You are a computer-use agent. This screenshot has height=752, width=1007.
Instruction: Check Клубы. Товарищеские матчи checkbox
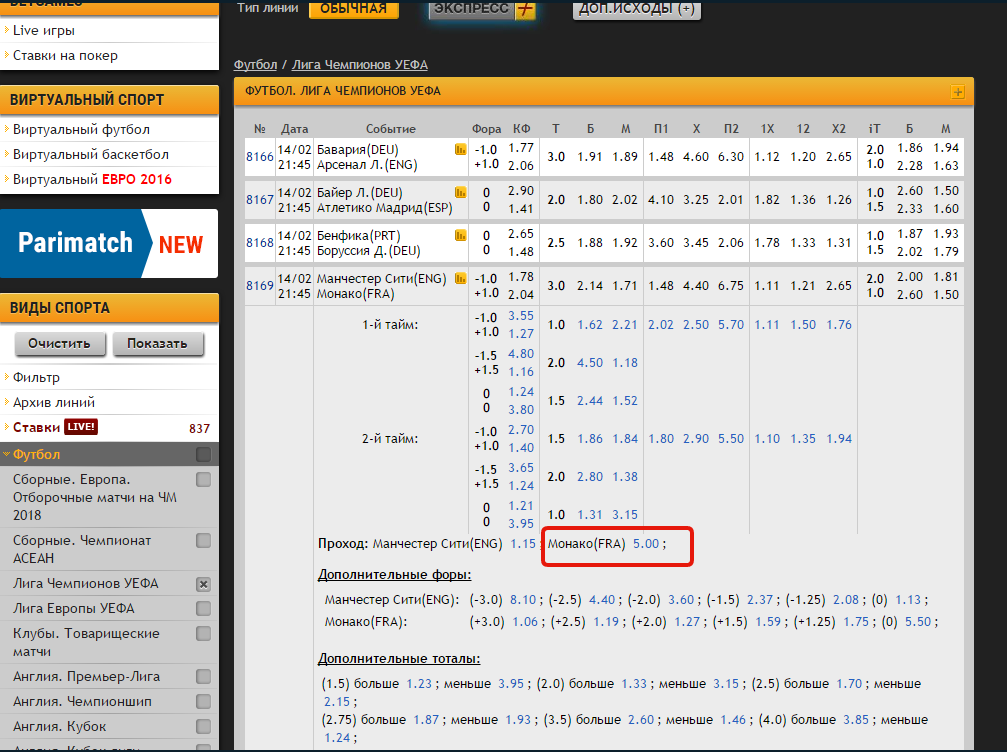click(x=204, y=634)
